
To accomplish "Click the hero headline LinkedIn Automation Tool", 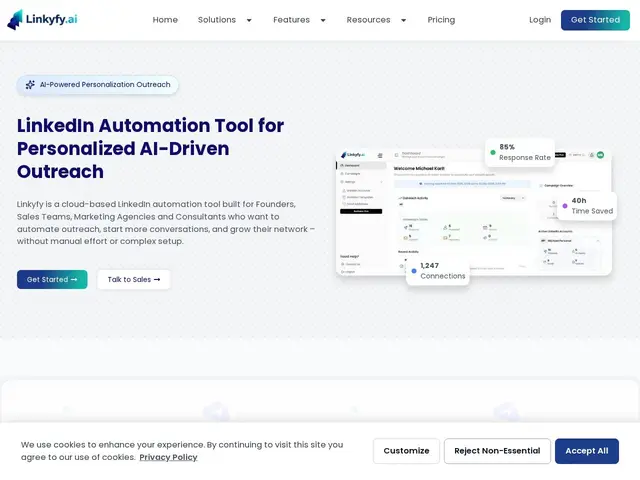I will [x=151, y=148].
